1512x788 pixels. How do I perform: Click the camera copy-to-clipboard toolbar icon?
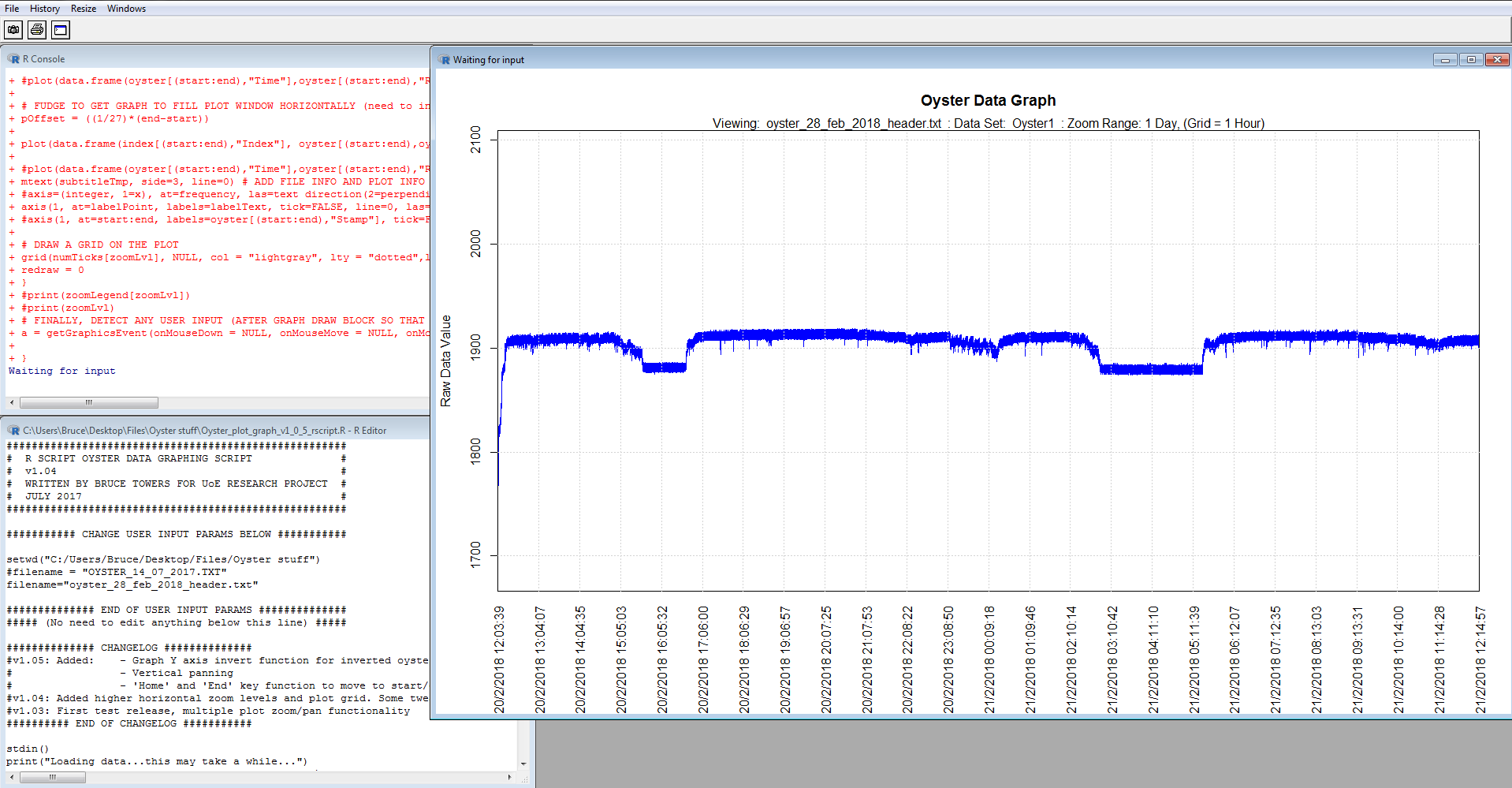coord(13,30)
